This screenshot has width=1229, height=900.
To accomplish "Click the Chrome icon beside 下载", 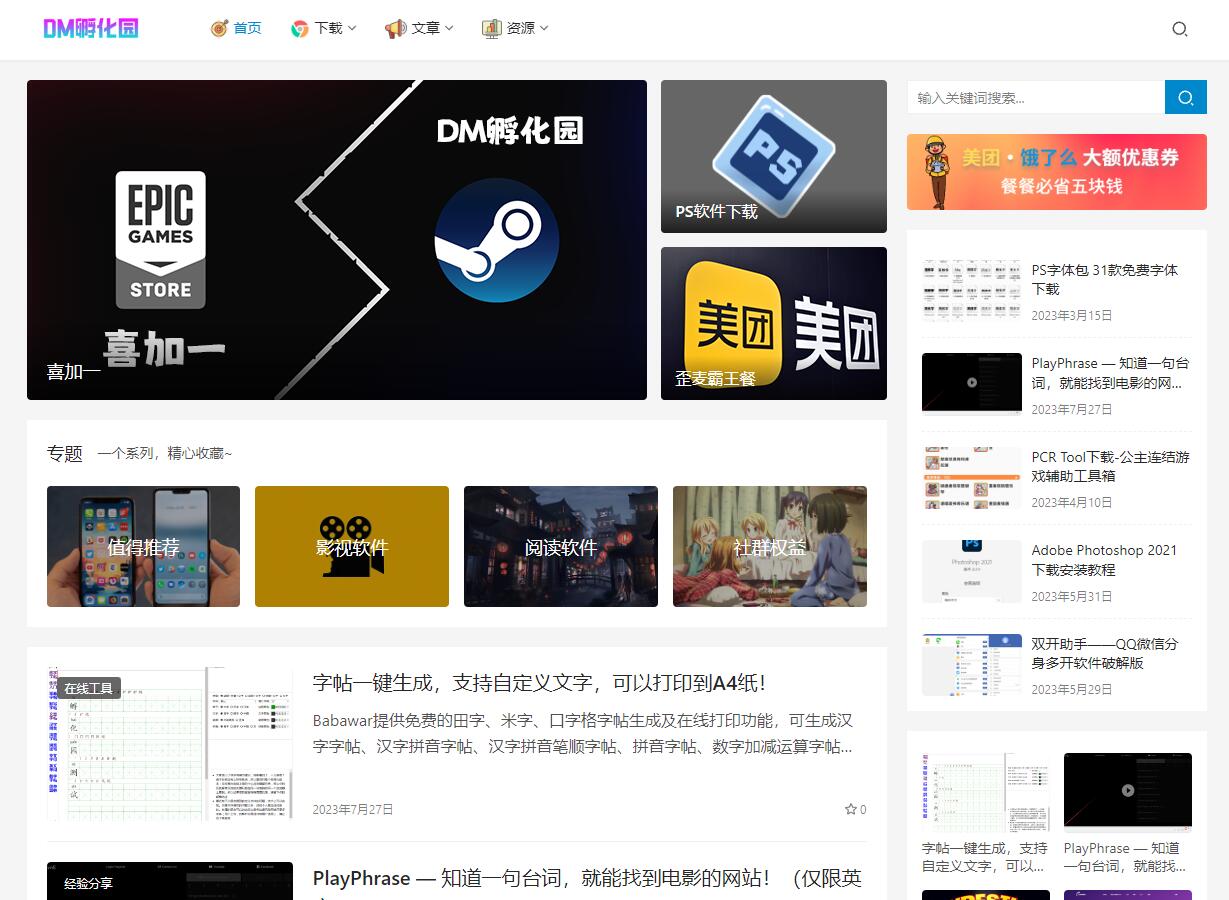I will pos(299,29).
